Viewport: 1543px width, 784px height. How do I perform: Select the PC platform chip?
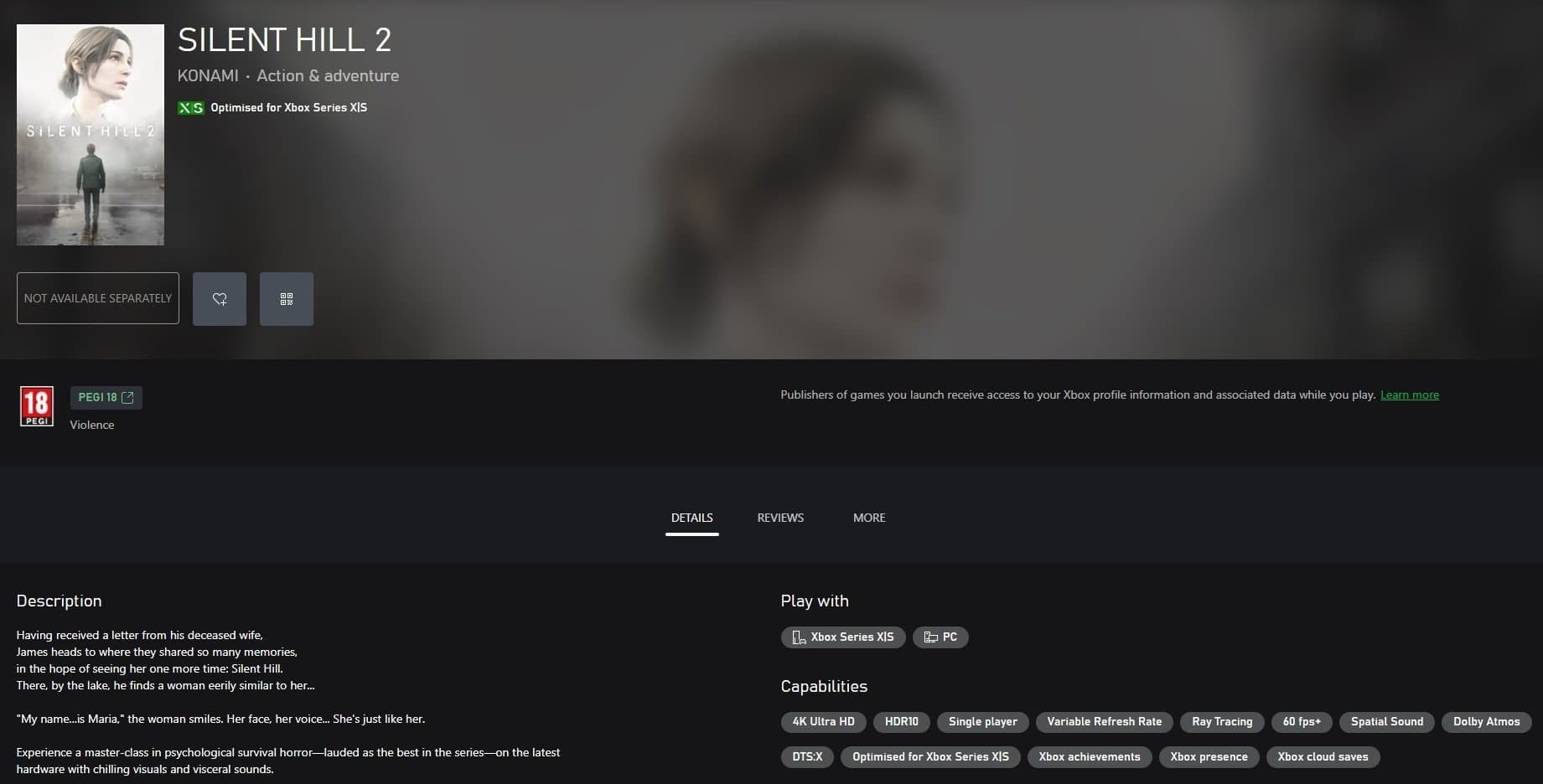coord(940,637)
